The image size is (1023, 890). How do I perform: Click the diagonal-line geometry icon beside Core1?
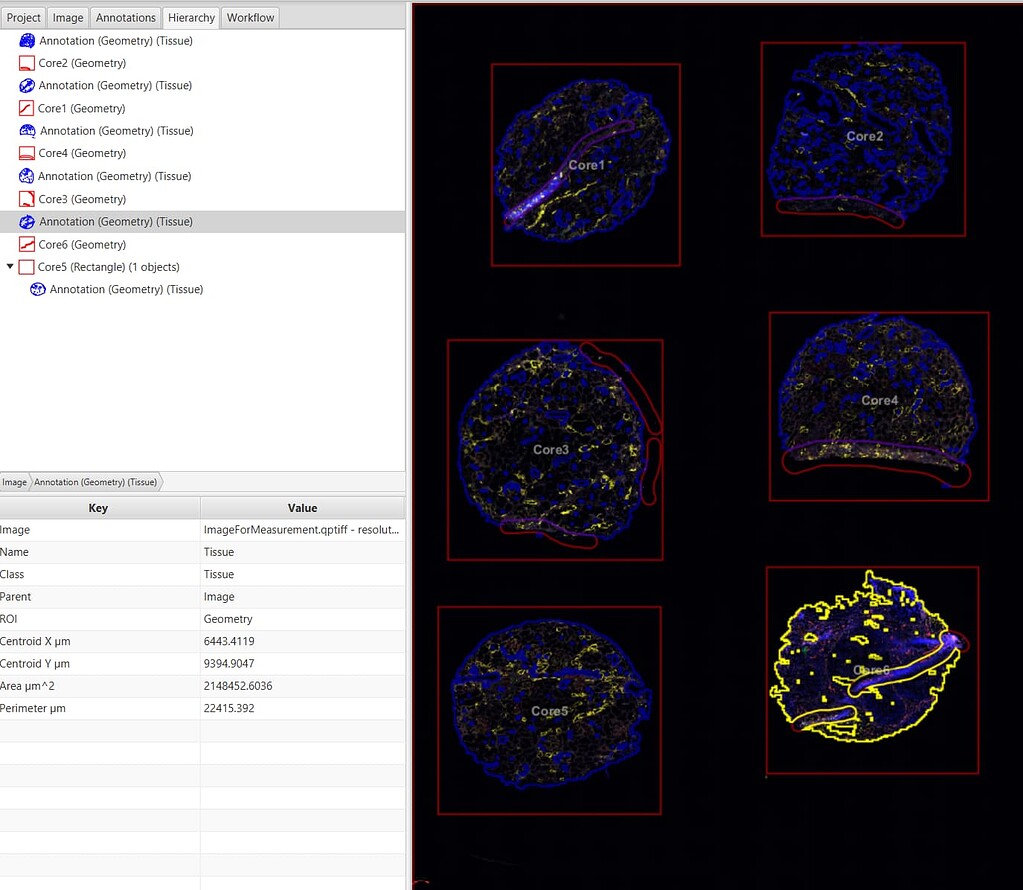point(25,108)
